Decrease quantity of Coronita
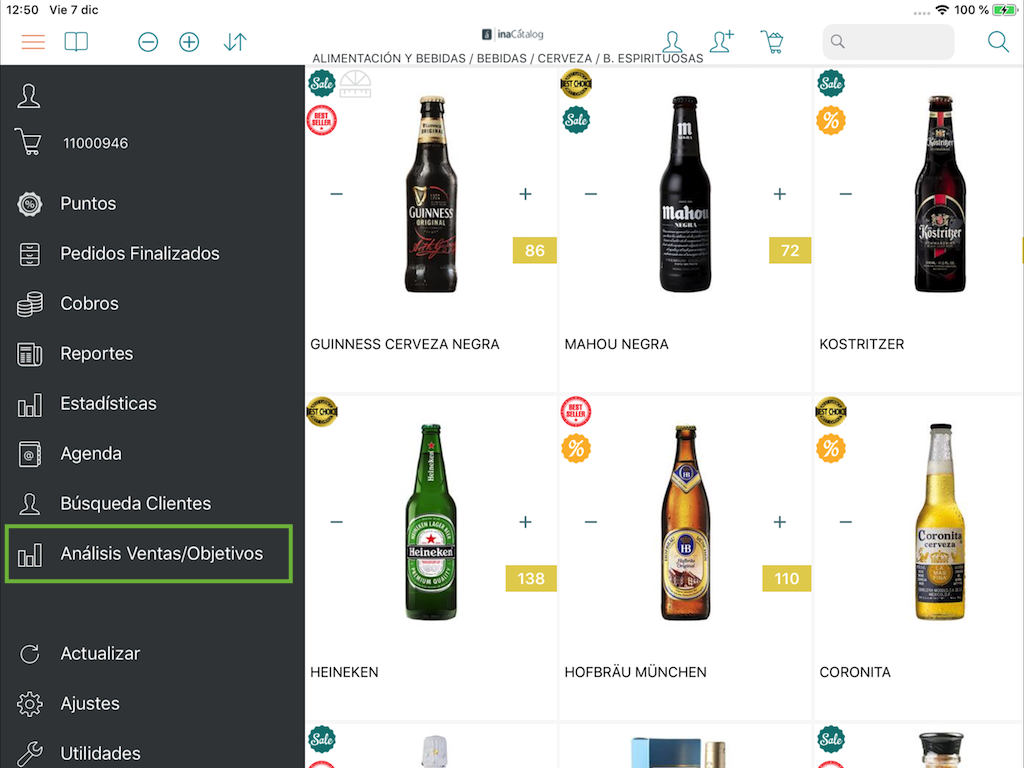Image resolution: width=1024 pixels, height=768 pixels. click(845, 522)
